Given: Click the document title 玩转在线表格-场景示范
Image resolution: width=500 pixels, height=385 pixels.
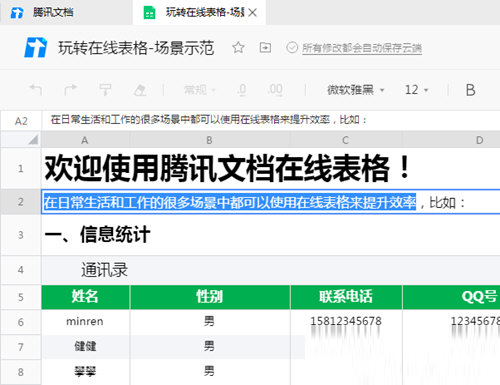Looking at the screenshot, I should click(136, 48).
